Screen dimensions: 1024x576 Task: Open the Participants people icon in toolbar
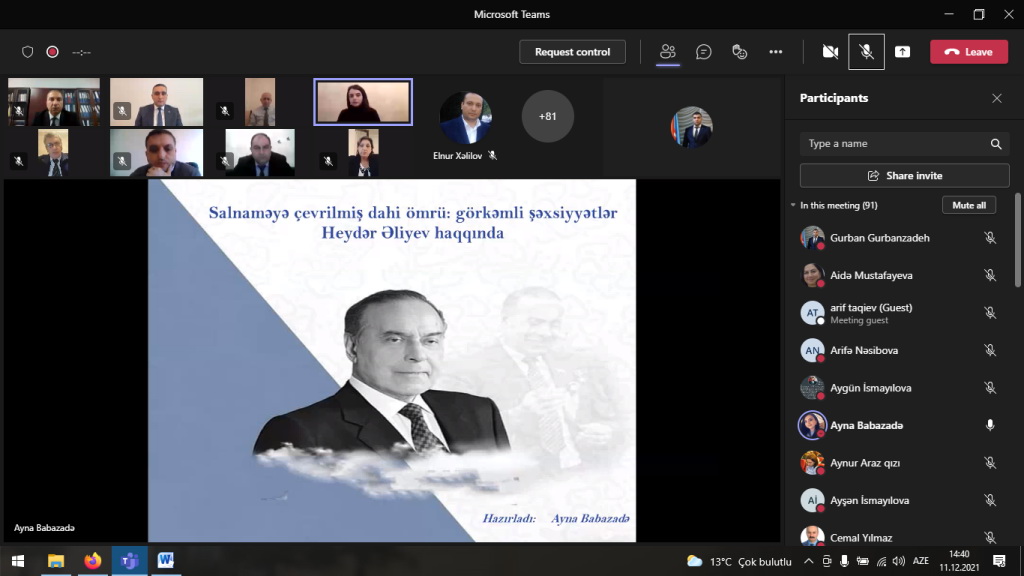(668, 52)
